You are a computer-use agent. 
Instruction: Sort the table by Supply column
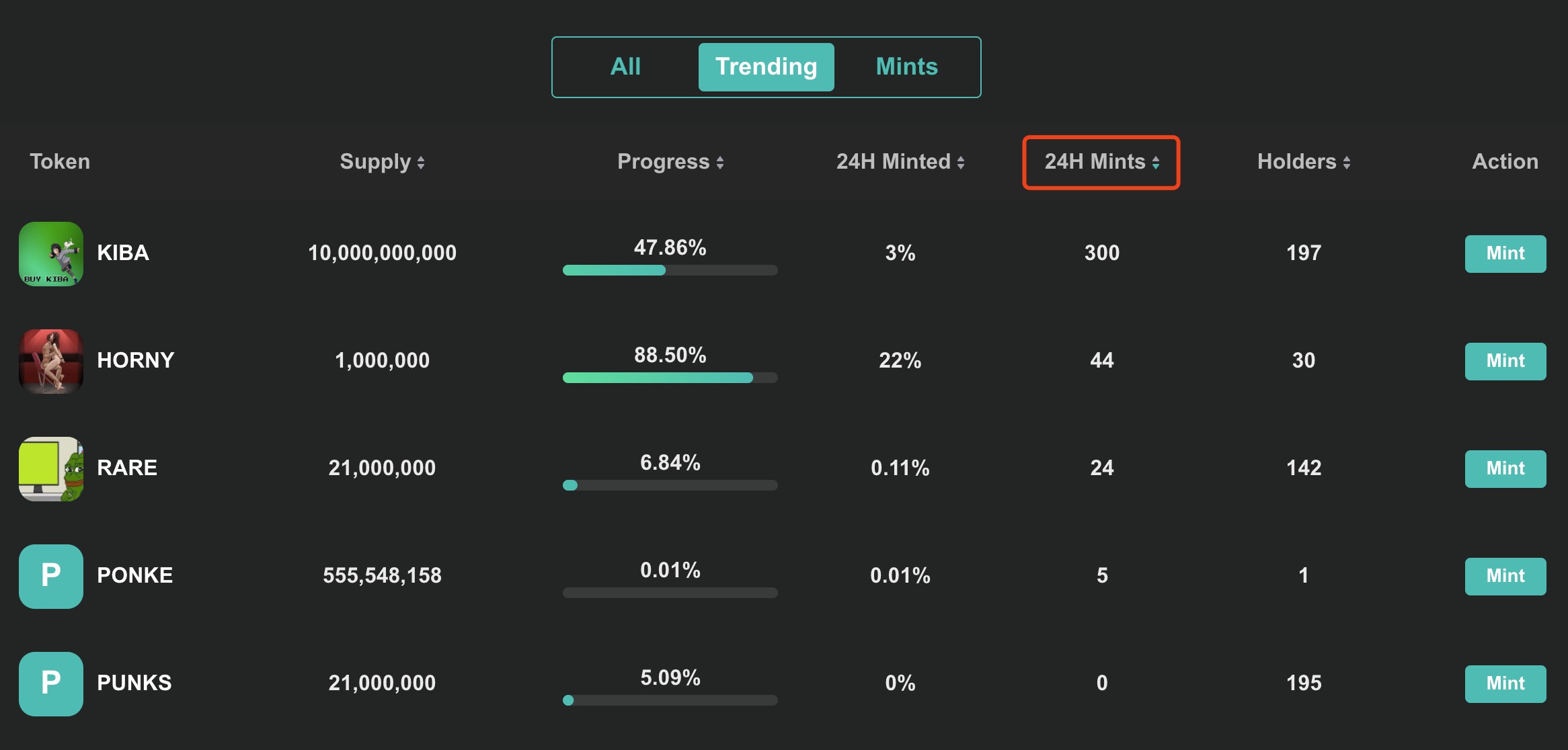(382, 162)
